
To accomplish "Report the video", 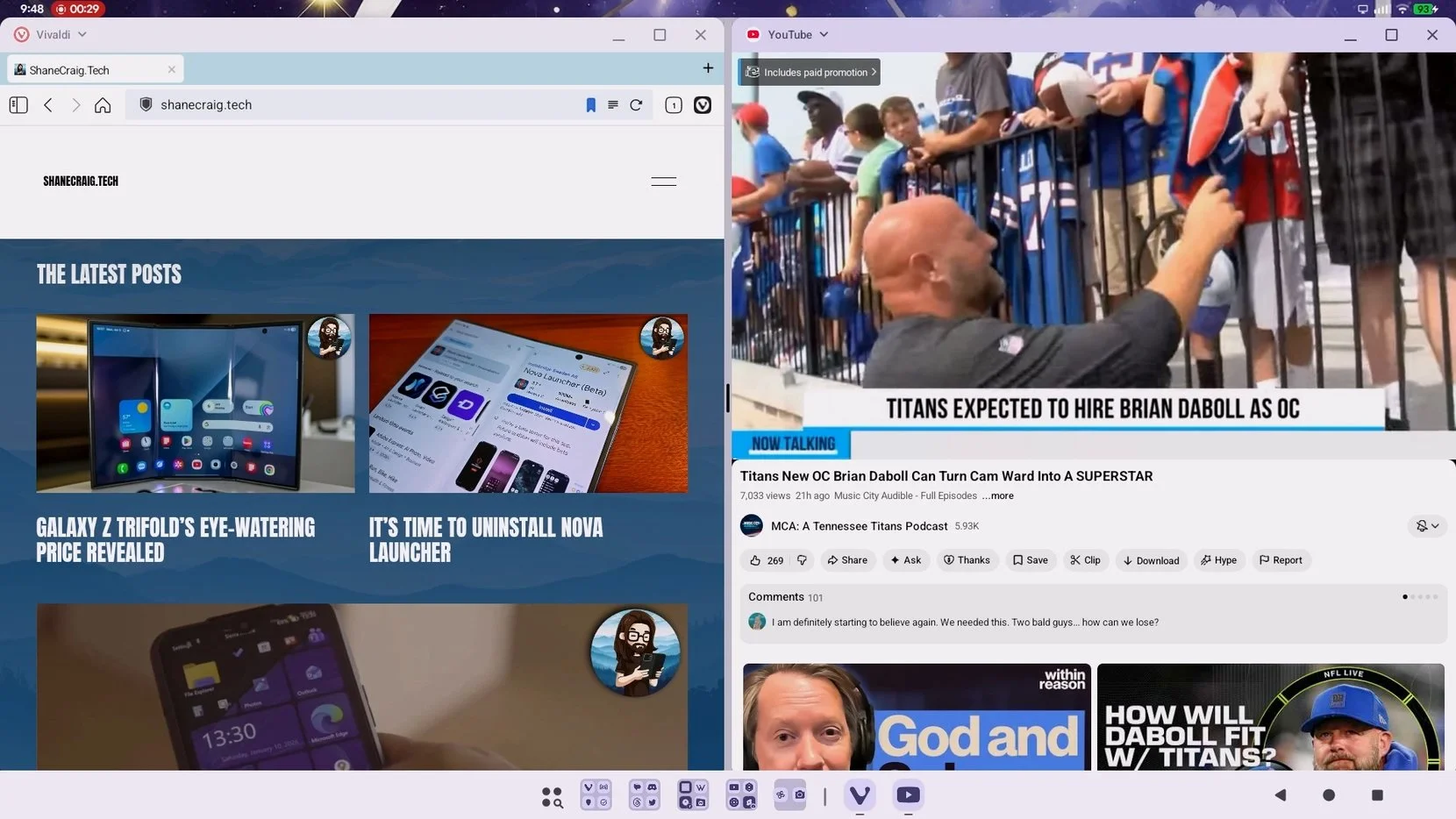I will click(1281, 560).
